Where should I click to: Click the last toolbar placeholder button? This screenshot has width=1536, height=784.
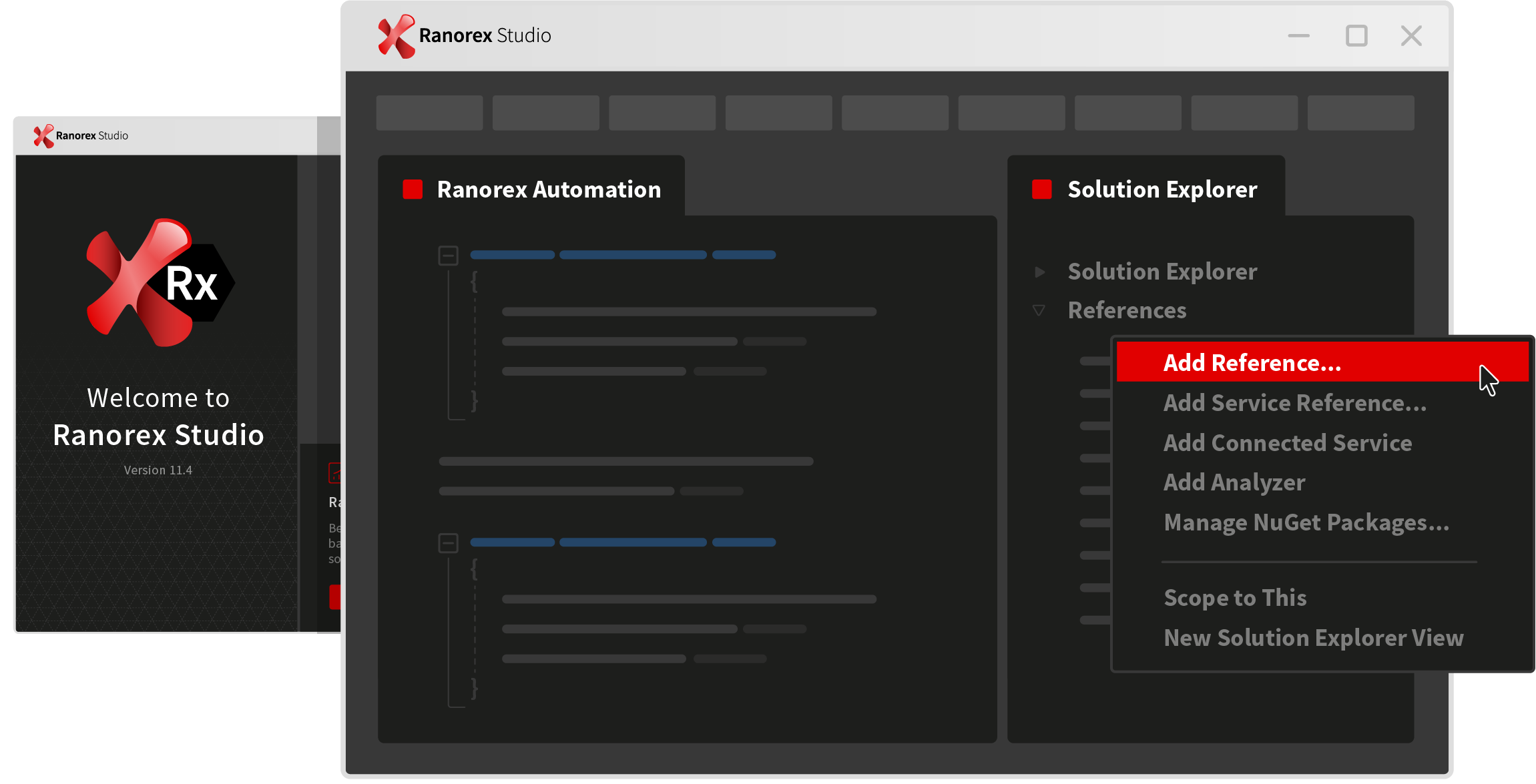pos(1360,113)
